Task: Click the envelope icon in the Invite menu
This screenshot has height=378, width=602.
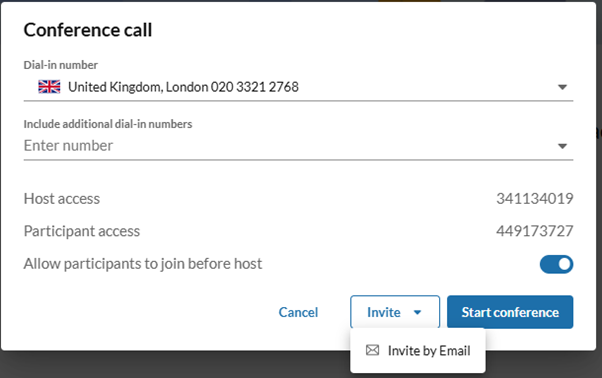Action: [x=372, y=350]
